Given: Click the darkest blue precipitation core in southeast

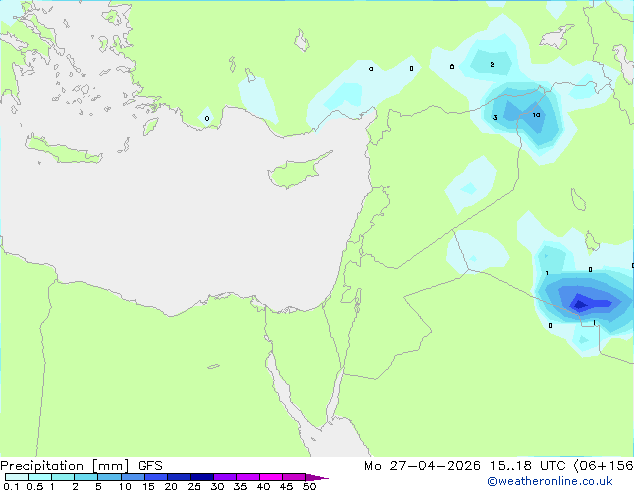Looking at the screenshot, I should tap(580, 304).
